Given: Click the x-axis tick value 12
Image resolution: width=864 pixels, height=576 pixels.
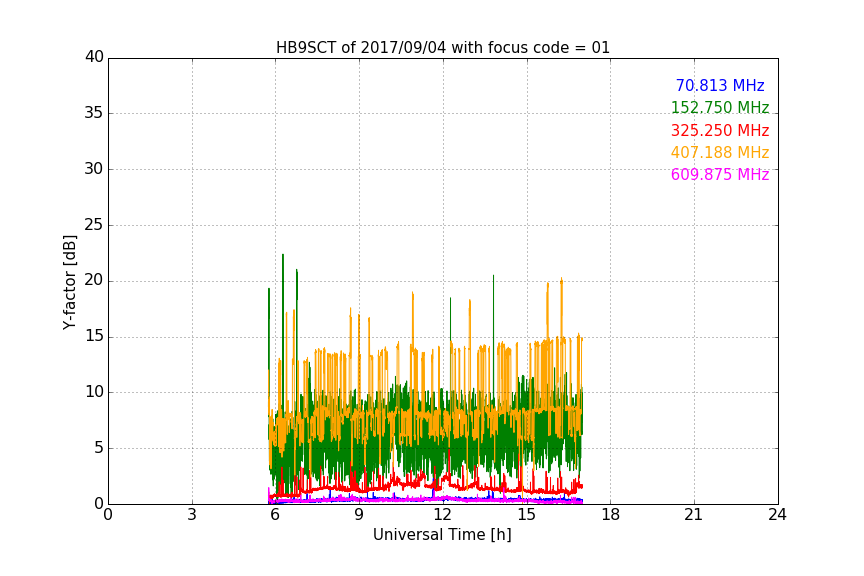Looking at the screenshot, I should (443, 515).
